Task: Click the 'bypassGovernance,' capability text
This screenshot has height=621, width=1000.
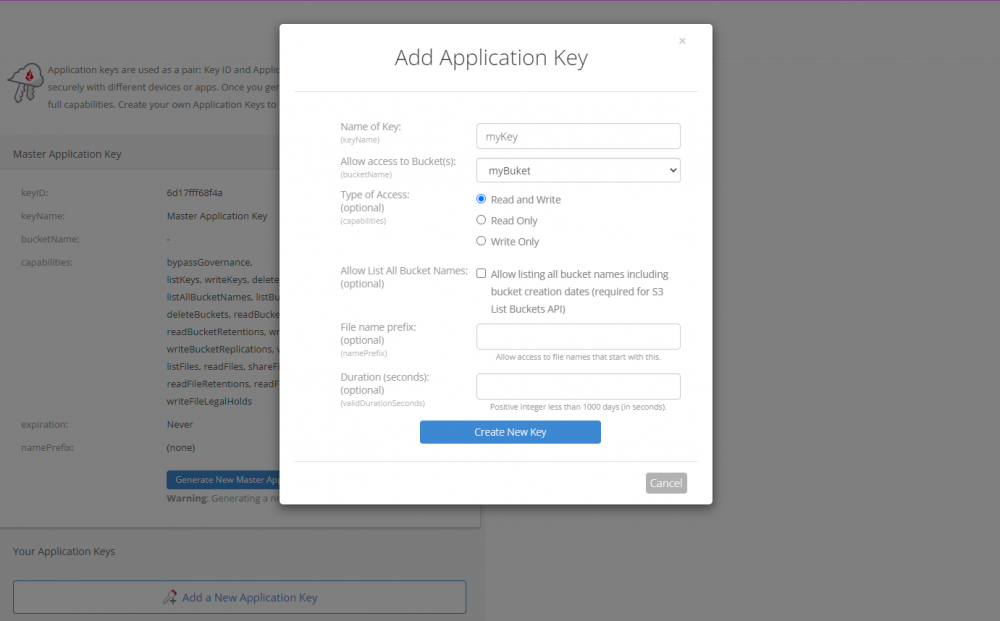Action: click(x=210, y=263)
